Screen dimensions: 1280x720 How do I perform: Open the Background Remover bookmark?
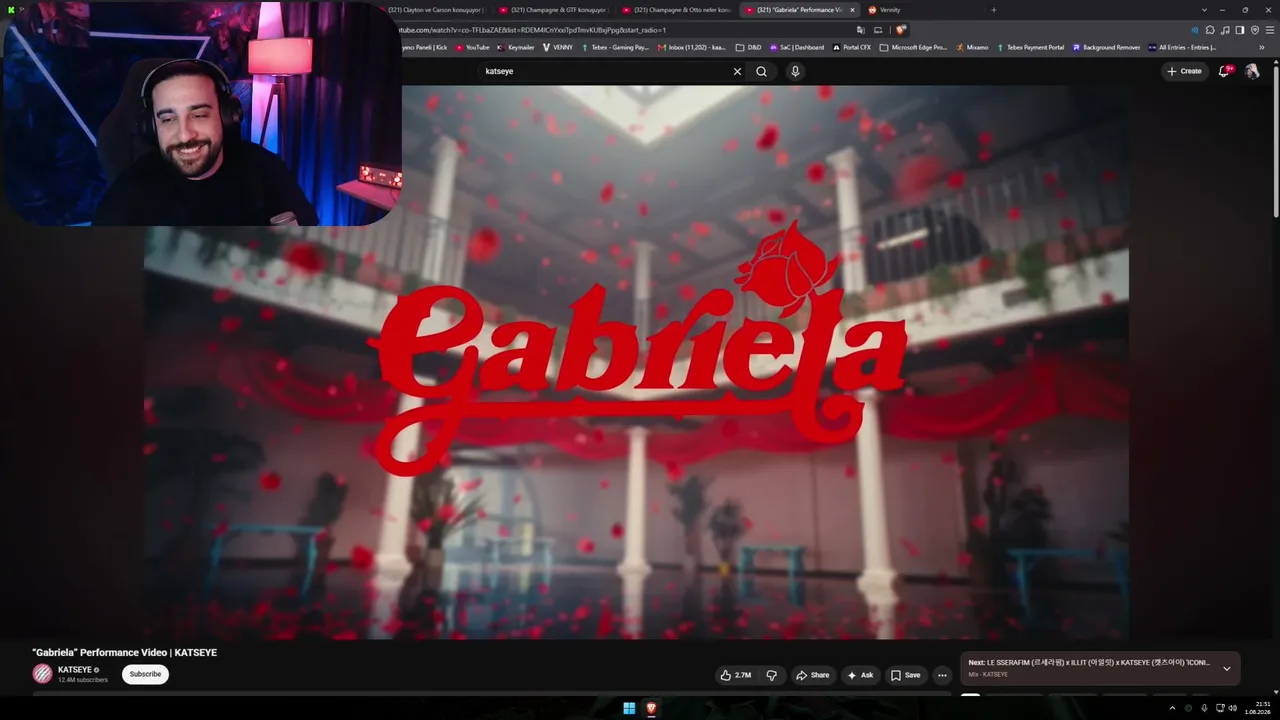[x=1106, y=47]
